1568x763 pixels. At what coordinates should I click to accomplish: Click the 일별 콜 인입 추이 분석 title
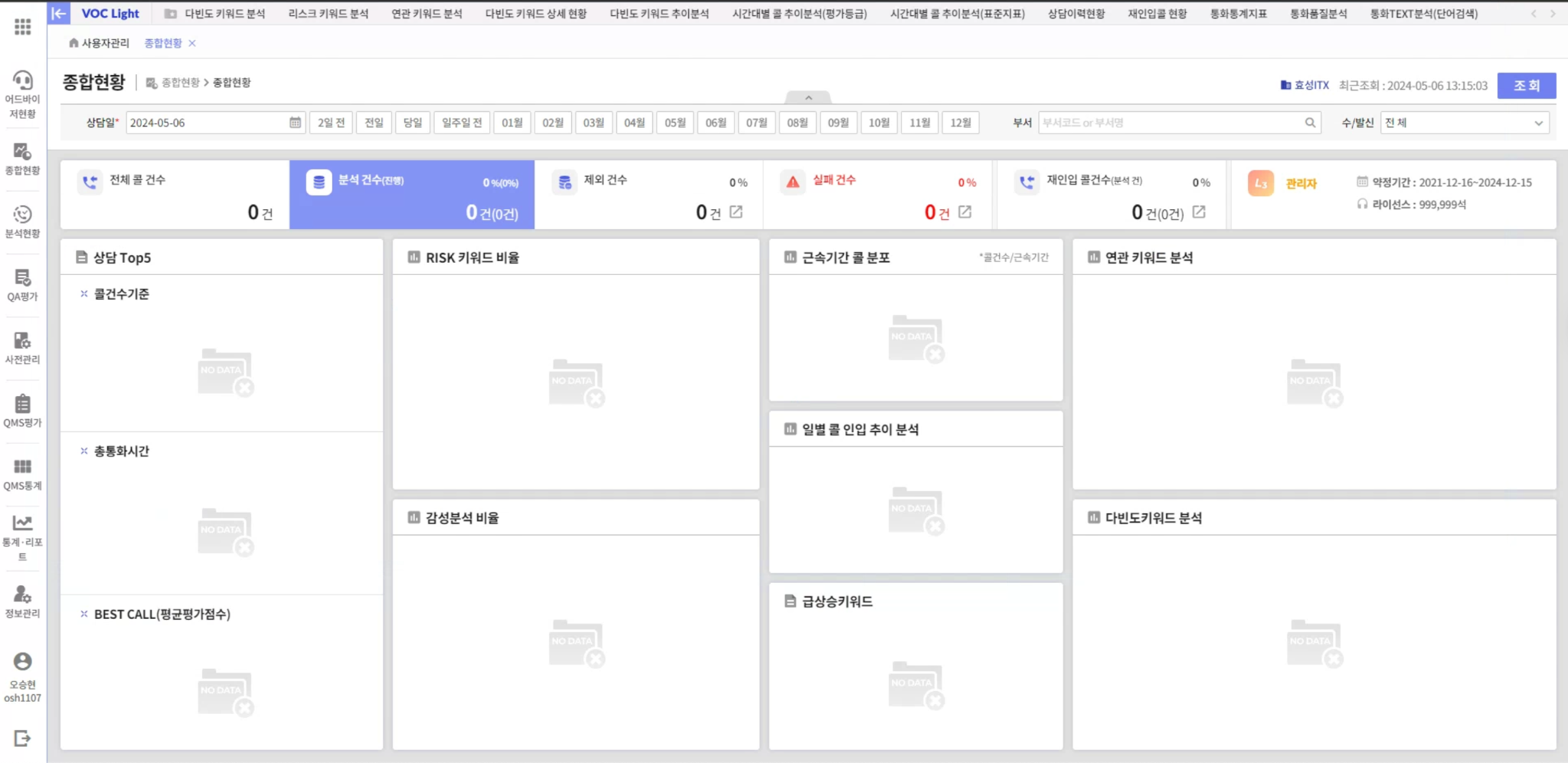(860, 430)
